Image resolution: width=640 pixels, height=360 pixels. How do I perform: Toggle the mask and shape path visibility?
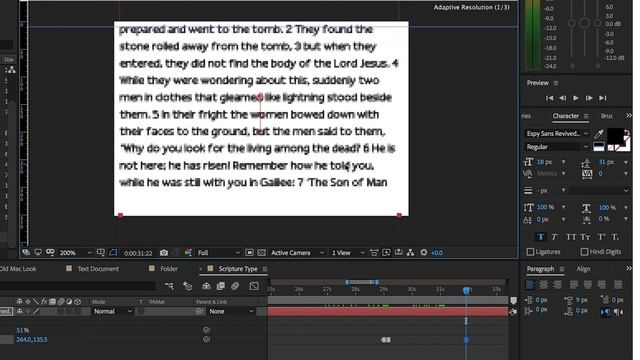pos(113,253)
